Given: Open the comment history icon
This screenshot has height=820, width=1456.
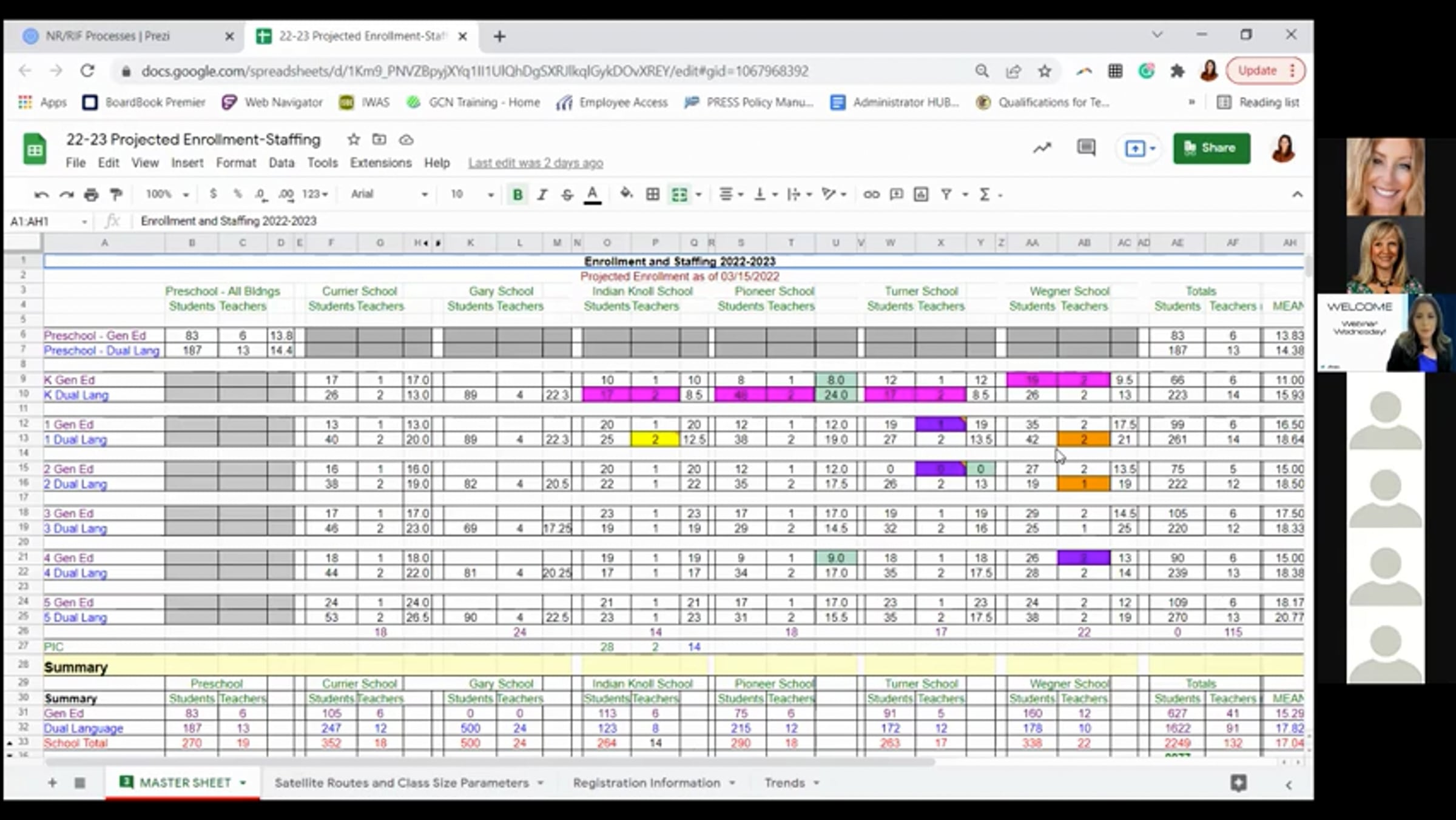Looking at the screenshot, I should click(x=1086, y=147).
